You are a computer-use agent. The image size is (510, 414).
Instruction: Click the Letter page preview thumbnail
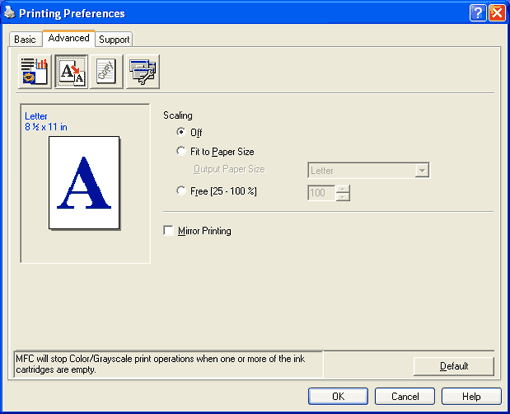point(84,183)
